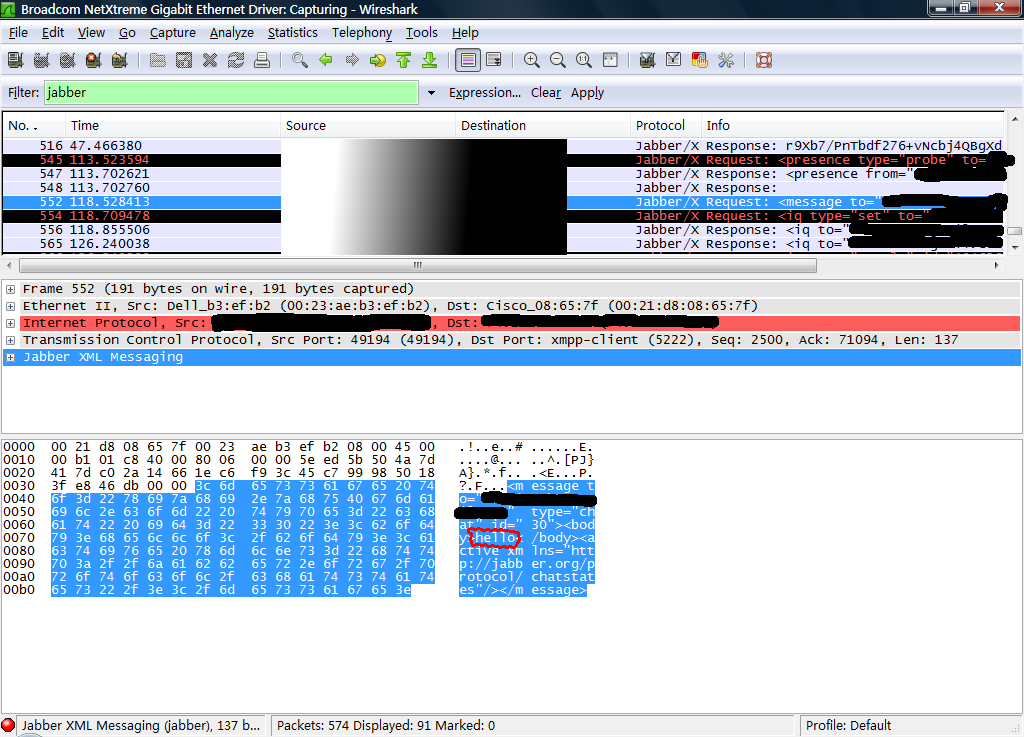This screenshot has width=1024, height=737.
Task: Jump to the last packet
Action: pyautogui.click(x=429, y=61)
